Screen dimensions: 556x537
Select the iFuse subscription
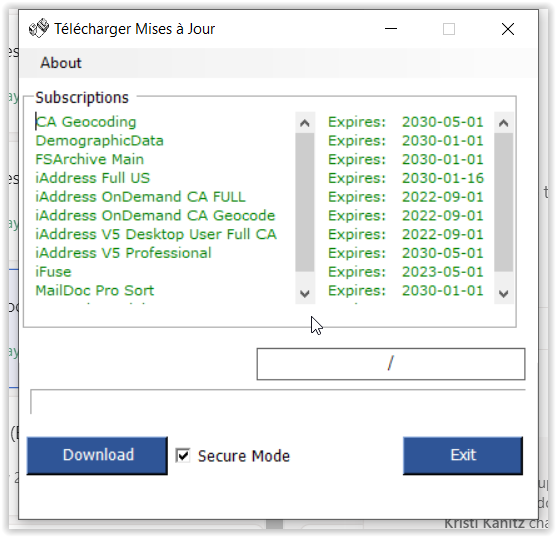(53, 272)
